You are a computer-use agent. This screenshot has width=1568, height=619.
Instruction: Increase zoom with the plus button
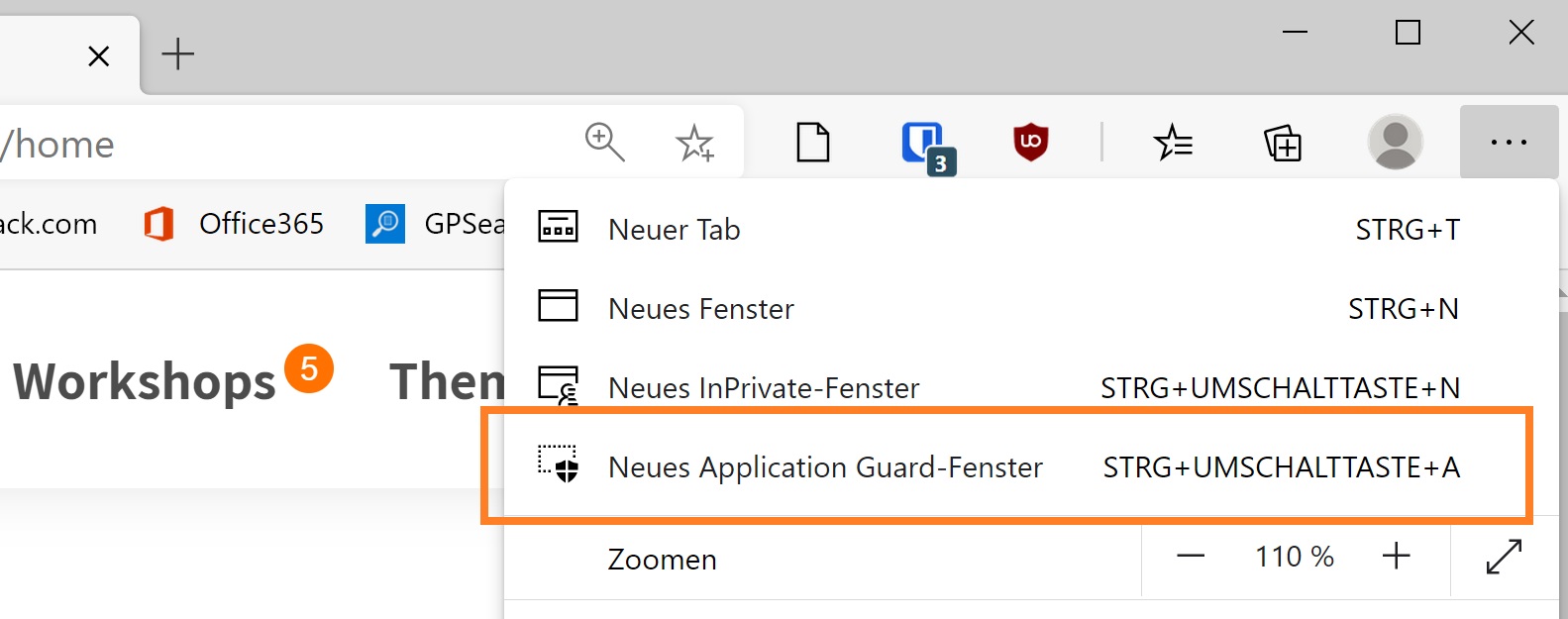coord(1396,556)
